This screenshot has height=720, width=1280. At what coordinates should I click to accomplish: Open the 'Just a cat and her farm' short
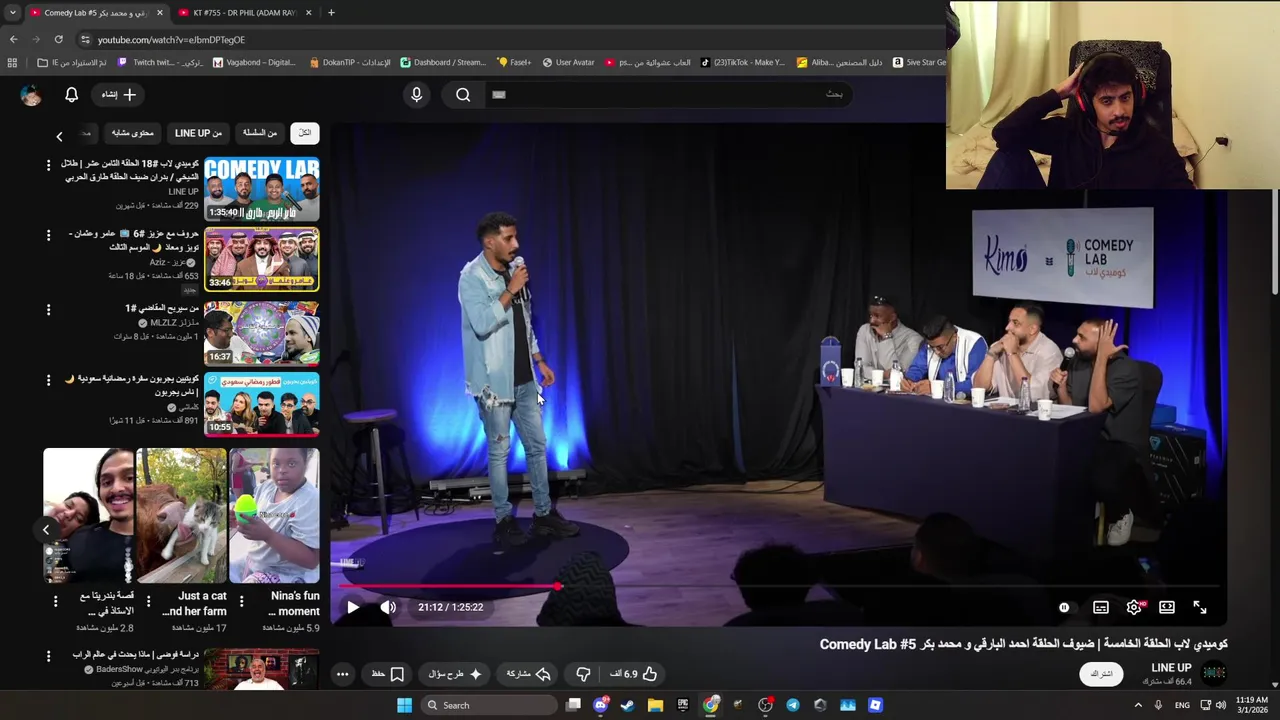point(181,516)
